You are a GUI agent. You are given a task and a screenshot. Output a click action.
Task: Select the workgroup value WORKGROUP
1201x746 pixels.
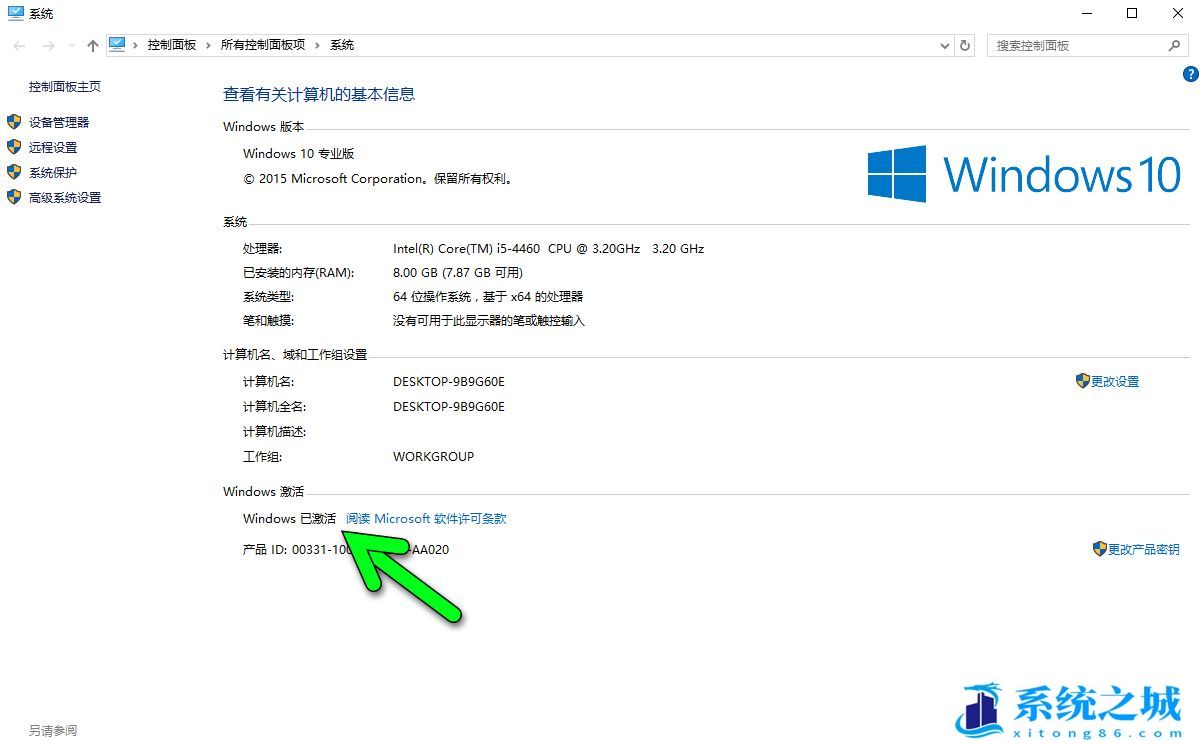433,457
